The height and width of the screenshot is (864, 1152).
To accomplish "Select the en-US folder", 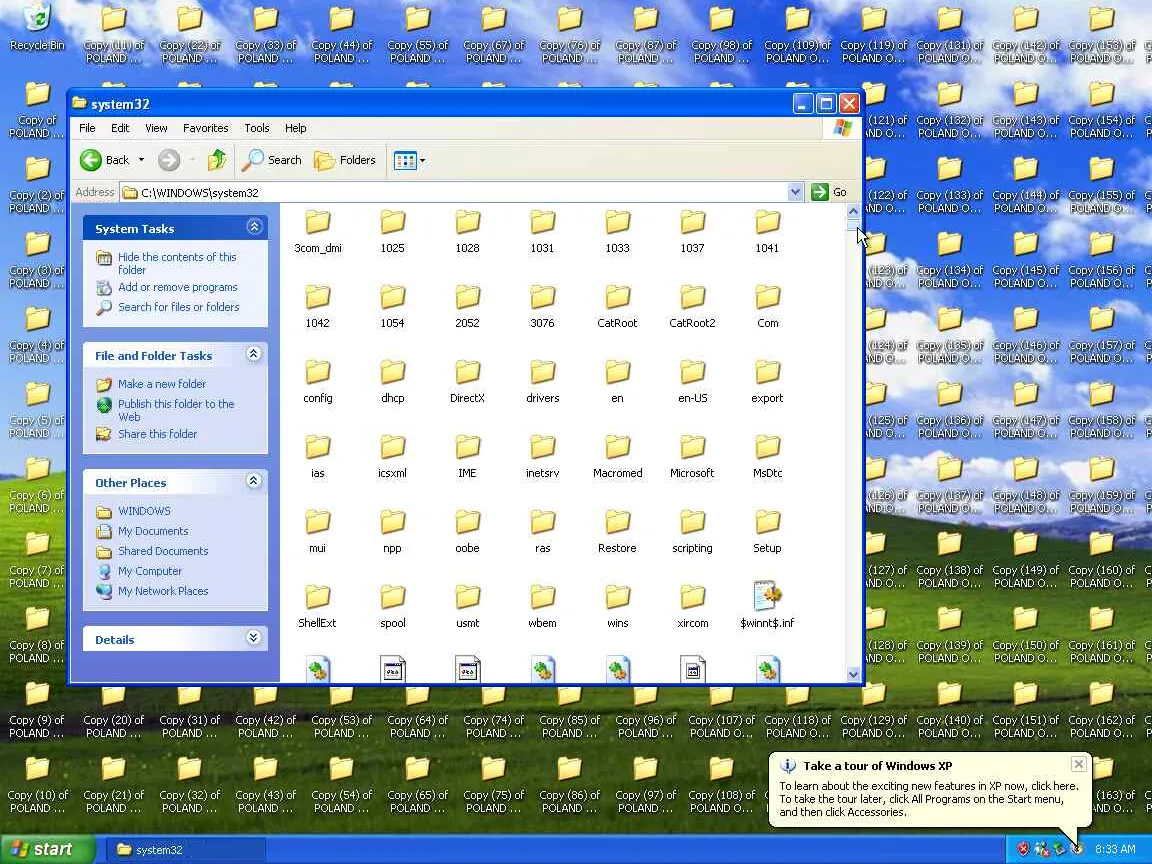I will pyautogui.click(x=692, y=382).
